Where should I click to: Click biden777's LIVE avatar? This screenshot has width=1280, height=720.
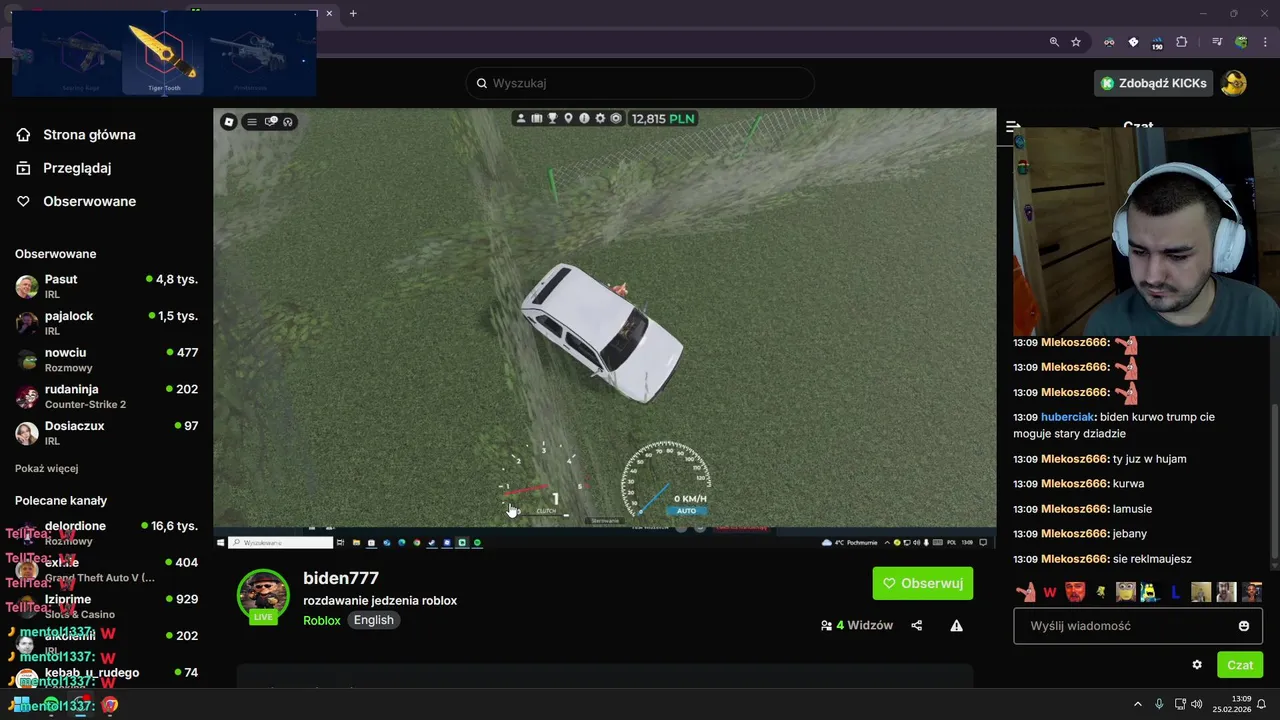(263, 596)
